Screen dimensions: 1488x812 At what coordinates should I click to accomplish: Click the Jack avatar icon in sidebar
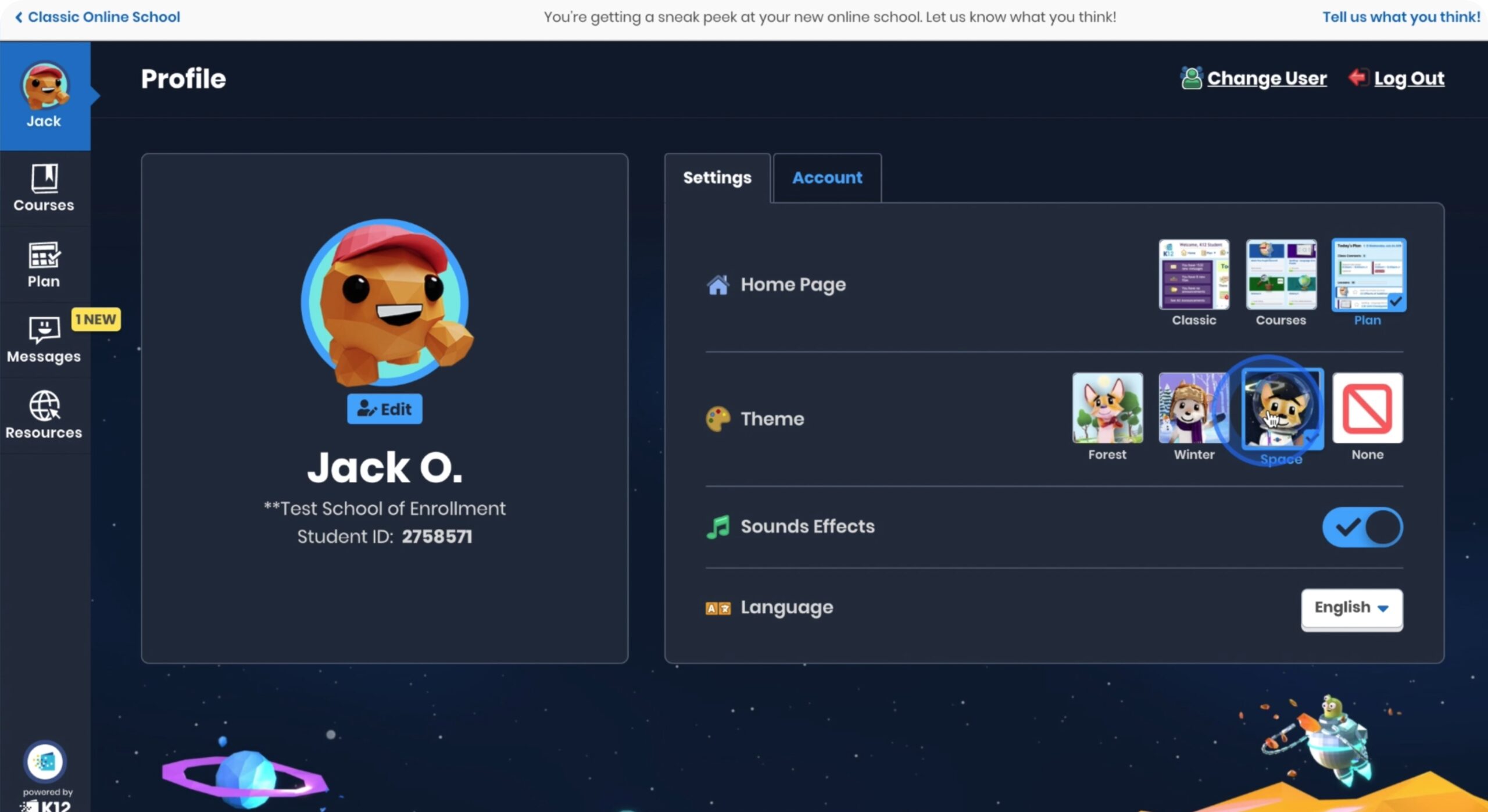tap(44, 87)
